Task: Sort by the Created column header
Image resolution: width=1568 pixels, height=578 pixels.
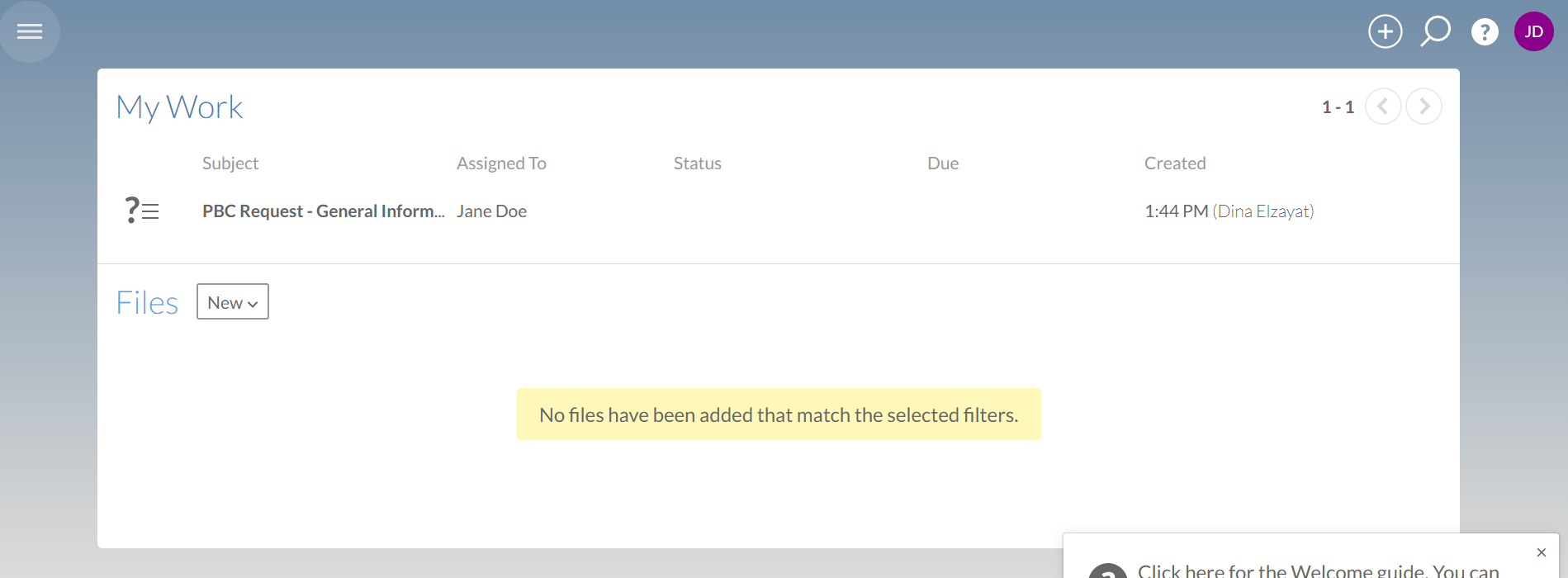Action: [x=1175, y=163]
